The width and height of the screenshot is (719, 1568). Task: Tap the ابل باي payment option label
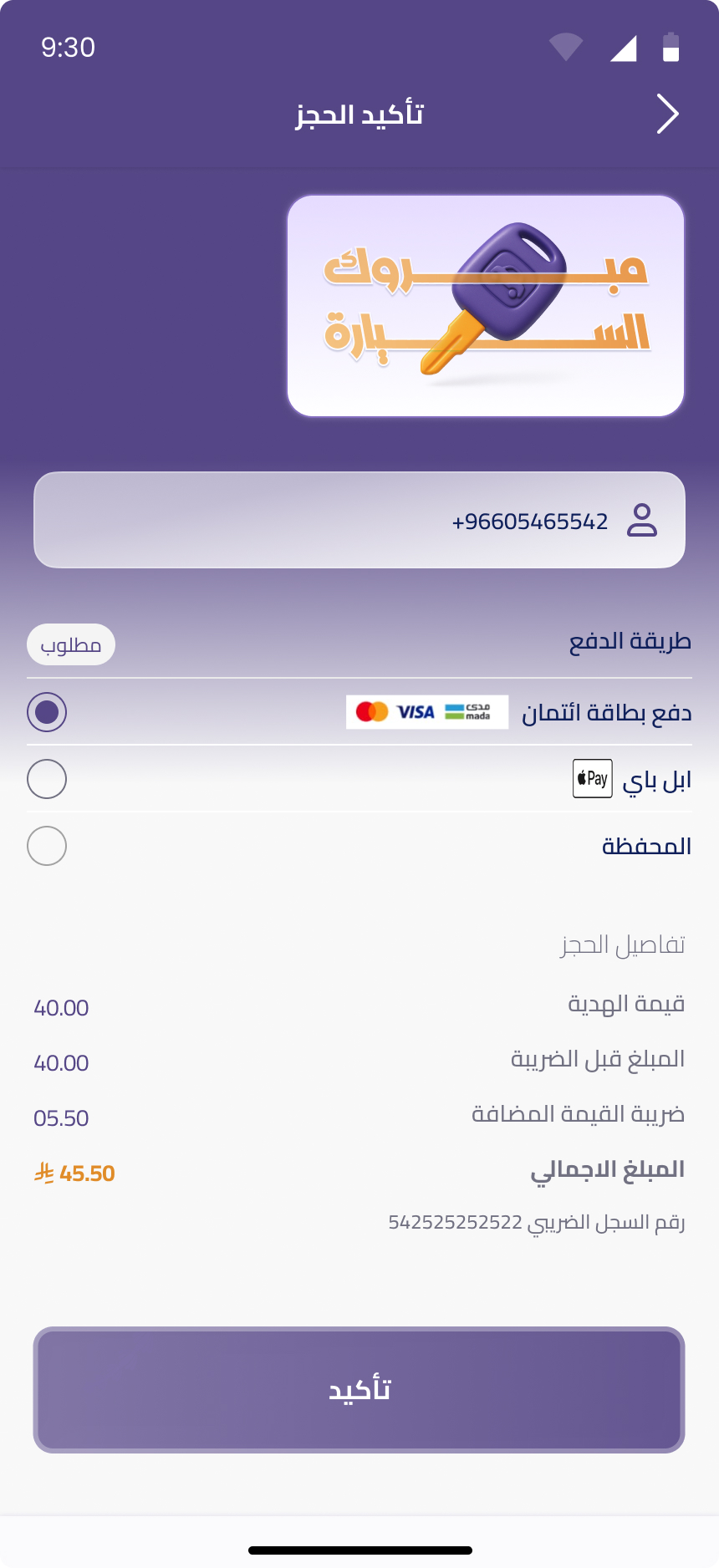coord(657,781)
